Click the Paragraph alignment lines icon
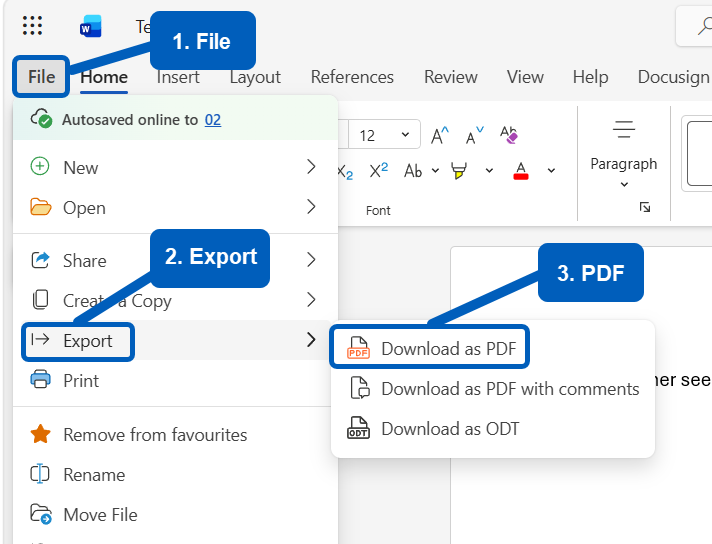The width and height of the screenshot is (712, 544). tap(624, 129)
